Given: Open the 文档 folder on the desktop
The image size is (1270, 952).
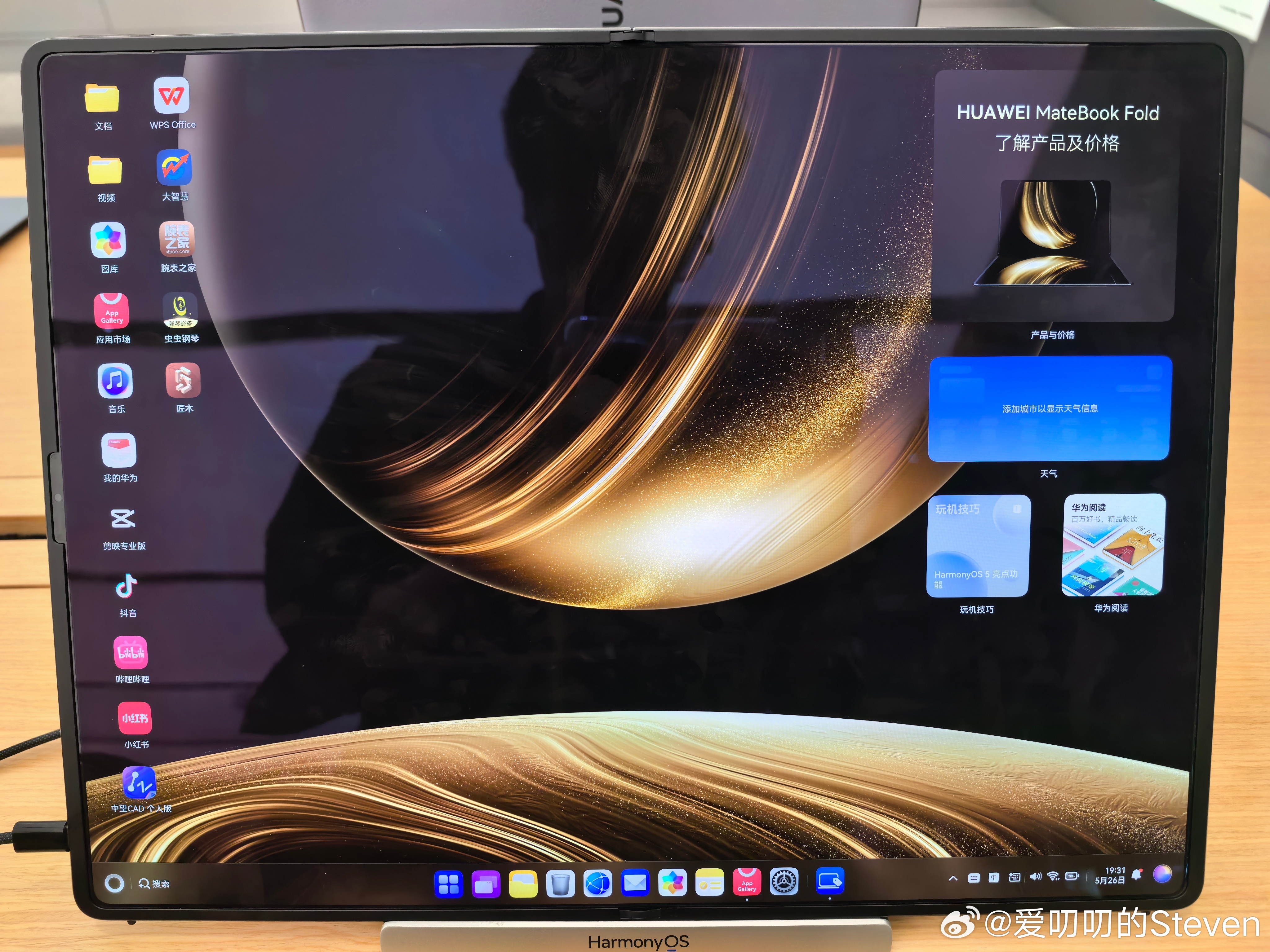Looking at the screenshot, I should tap(102, 98).
